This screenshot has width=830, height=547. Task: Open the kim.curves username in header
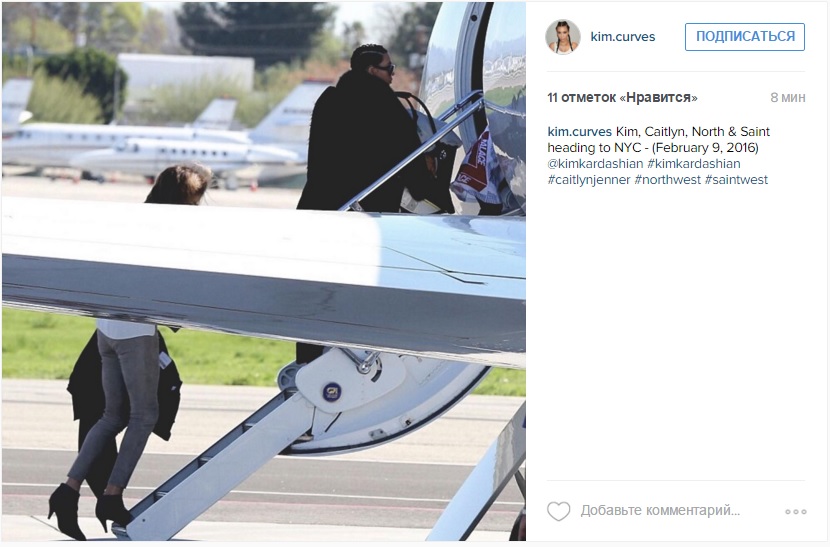[x=622, y=37]
